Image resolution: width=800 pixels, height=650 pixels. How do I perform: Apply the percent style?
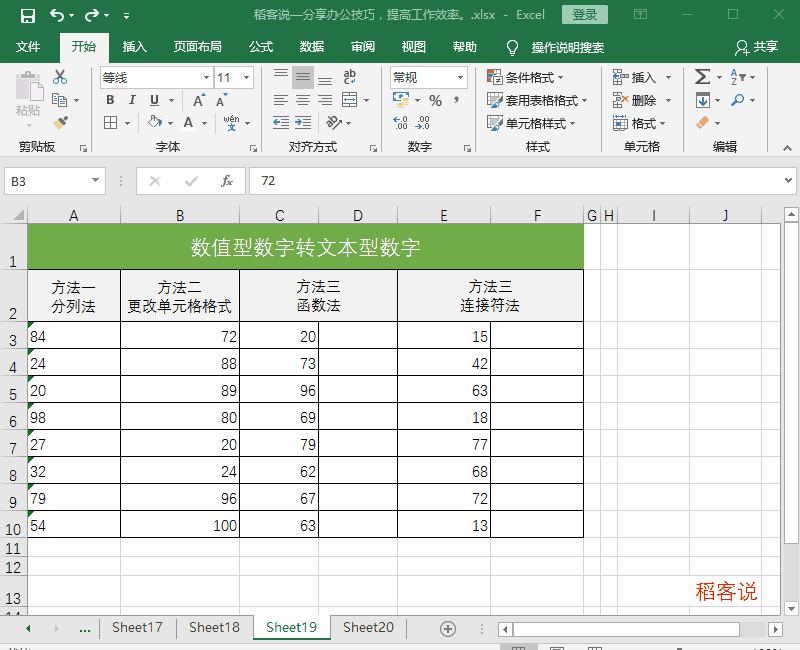pos(435,101)
